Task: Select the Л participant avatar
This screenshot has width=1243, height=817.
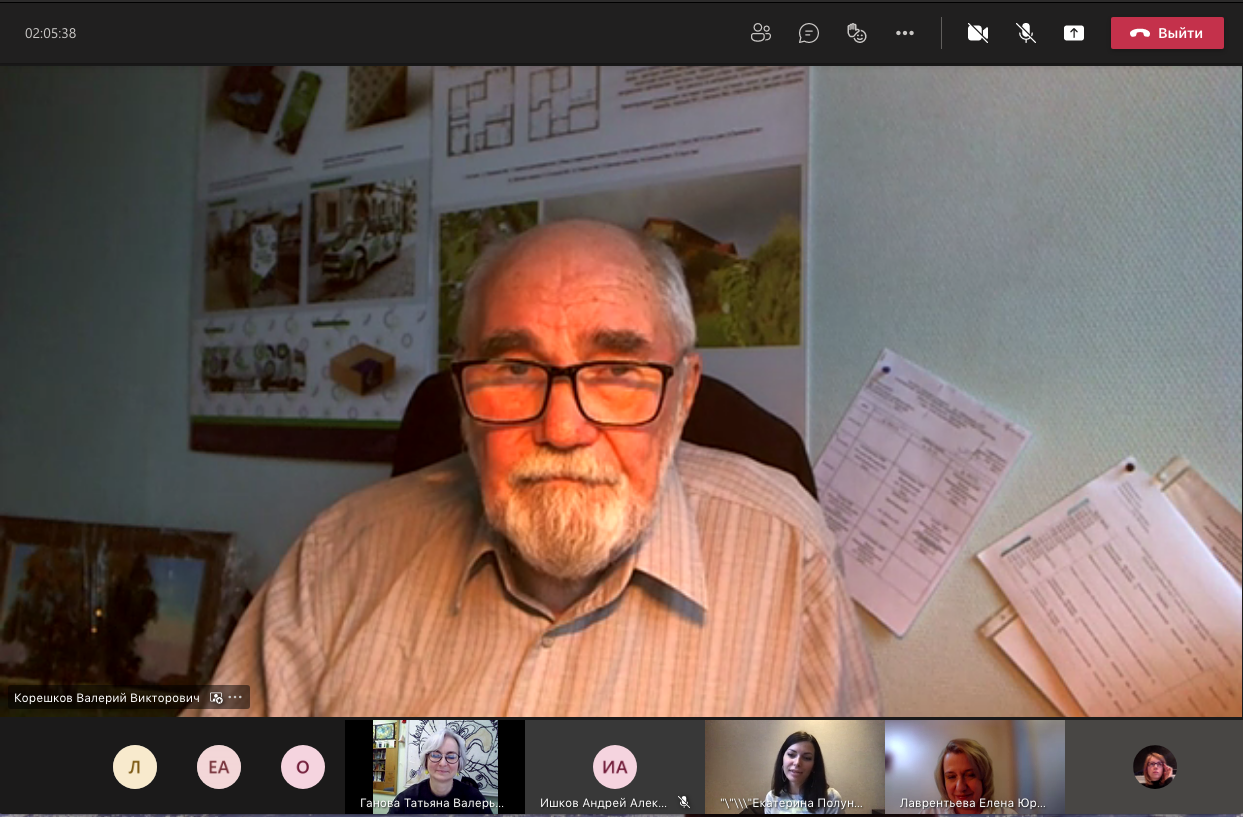Action: point(135,767)
